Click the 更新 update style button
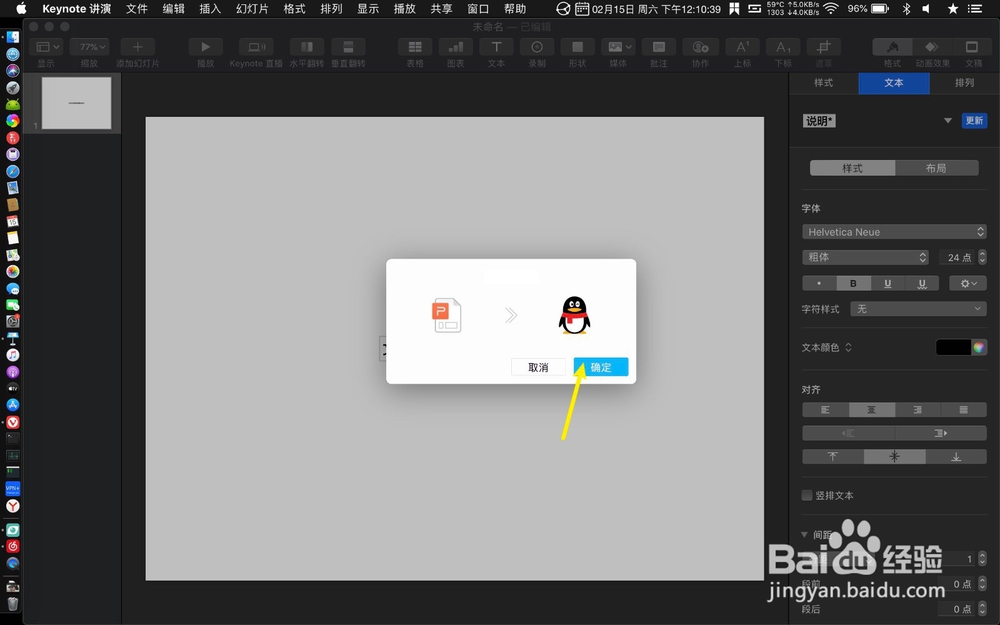This screenshot has width=1000, height=625. coord(974,121)
